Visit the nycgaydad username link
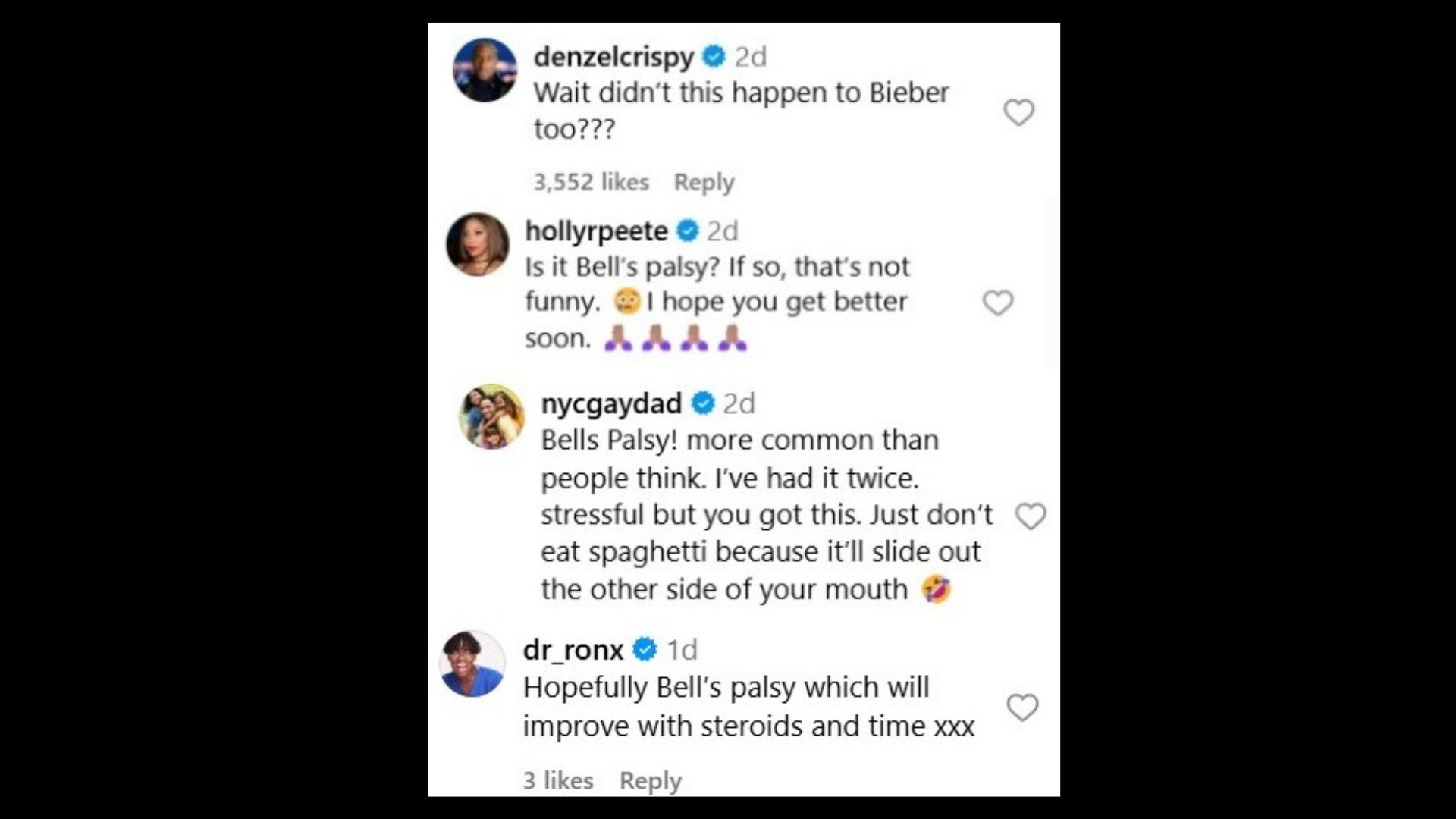This screenshot has height=819, width=1456. click(610, 403)
